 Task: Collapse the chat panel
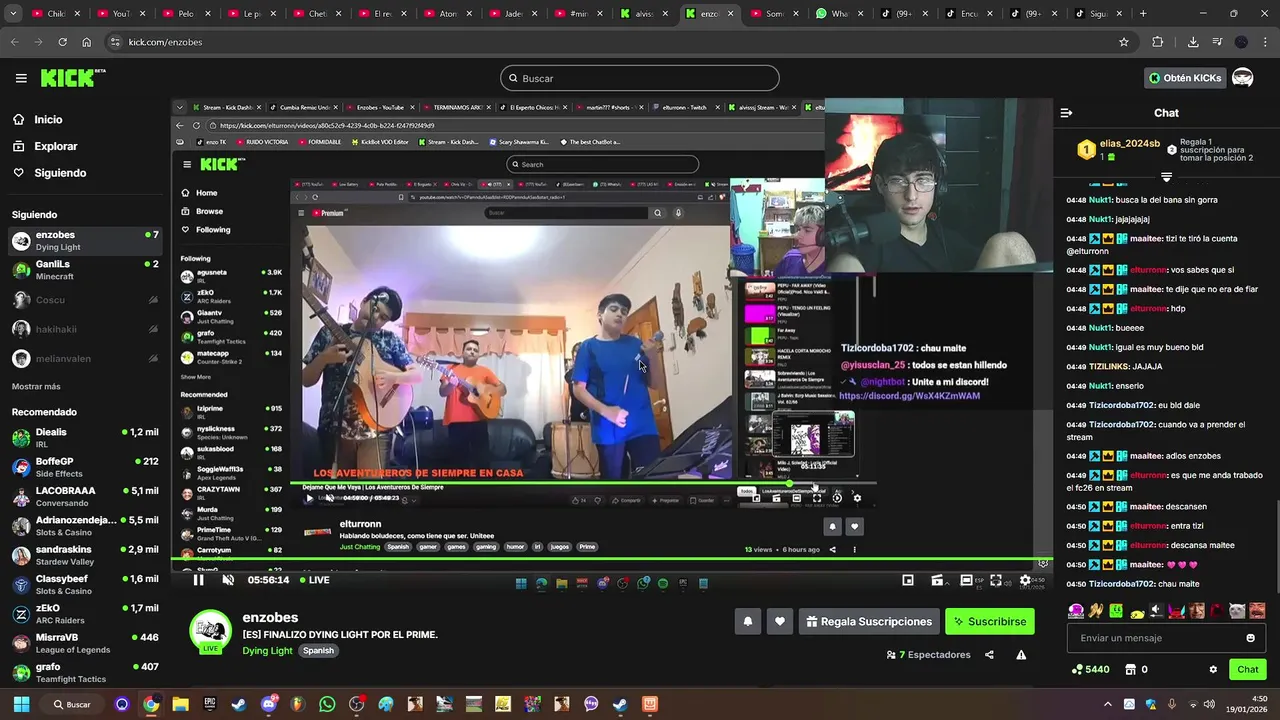(1066, 113)
